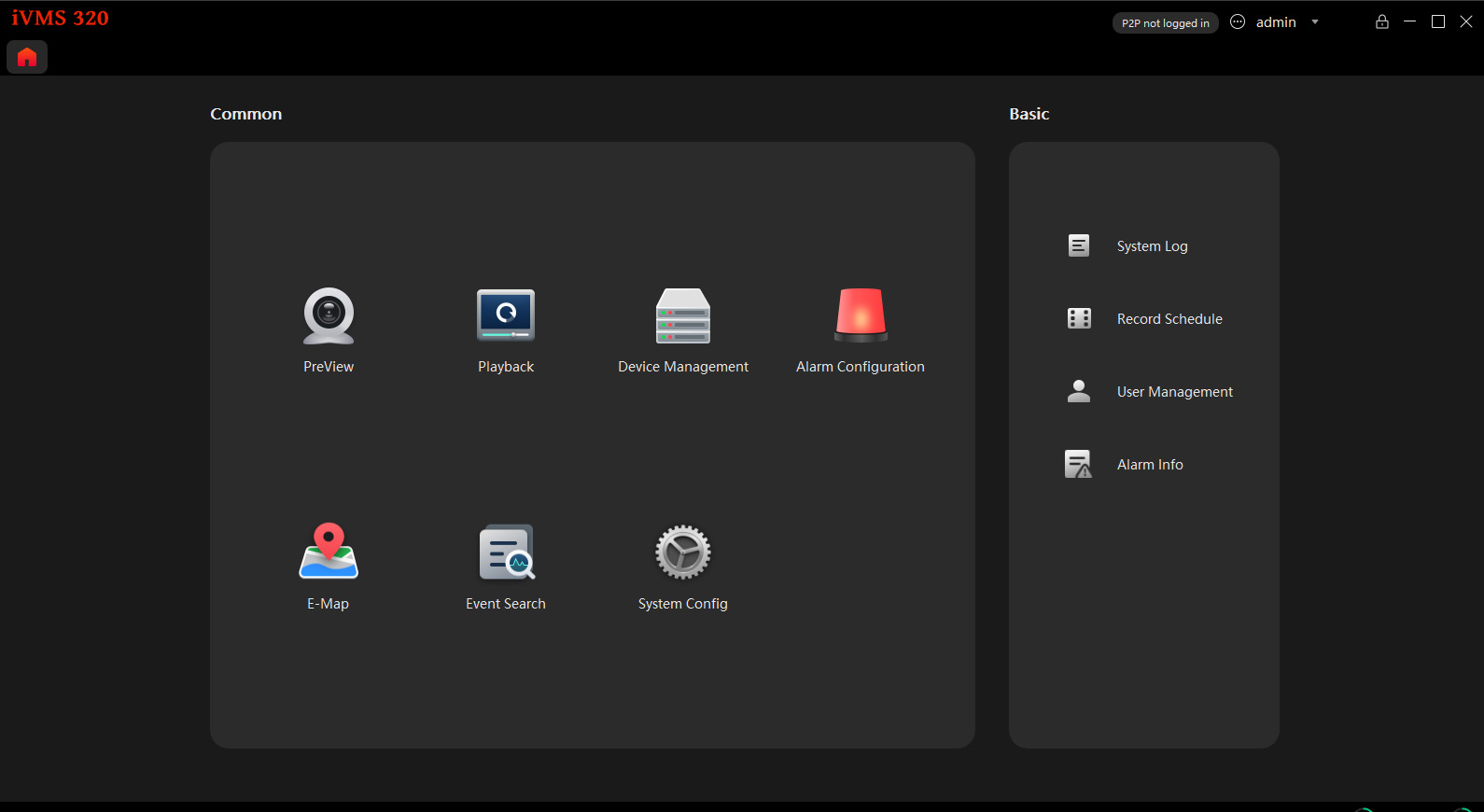Image resolution: width=1484 pixels, height=812 pixels.
Task: Open the System Log text link
Action: (1152, 246)
